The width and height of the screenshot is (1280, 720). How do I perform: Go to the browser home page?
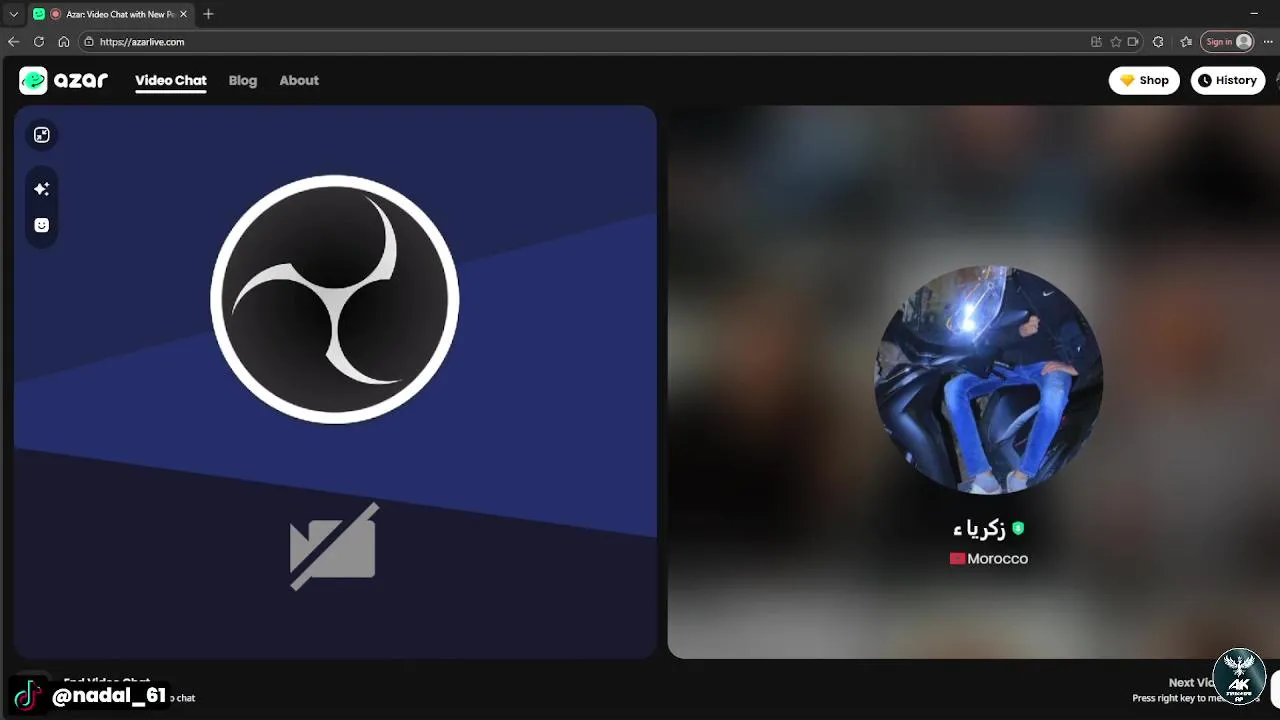64,42
